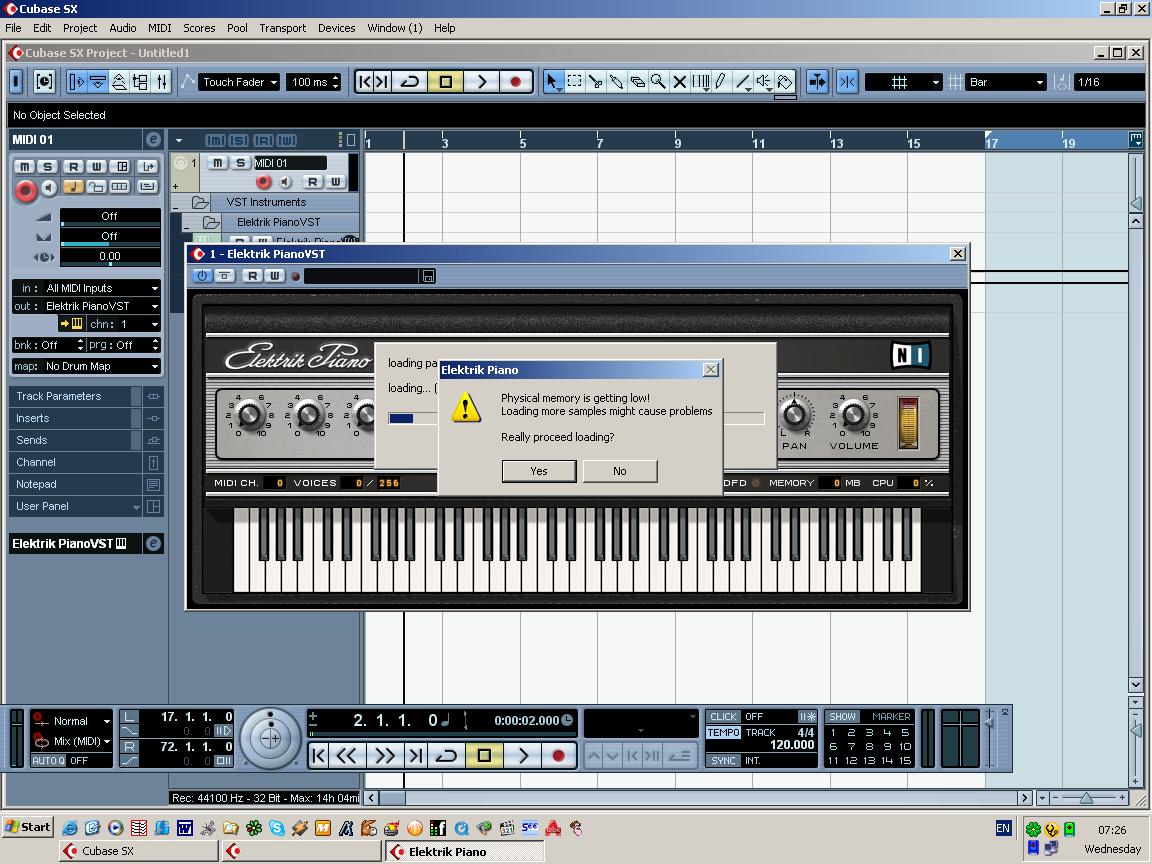Screen dimensions: 1152x864
Task: Click Fast Forward in the transport panel
Action: pyautogui.click(x=384, y=755)
